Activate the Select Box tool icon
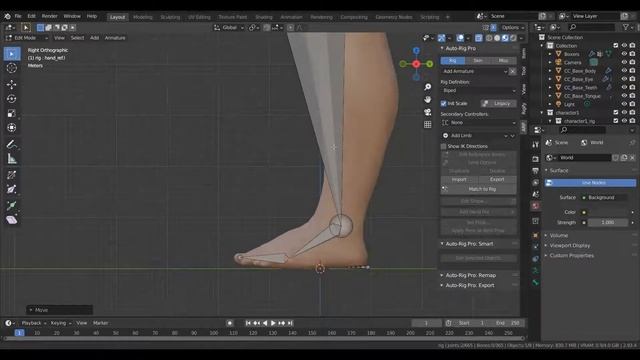640x360 pixels. click(x=11, y=54)
